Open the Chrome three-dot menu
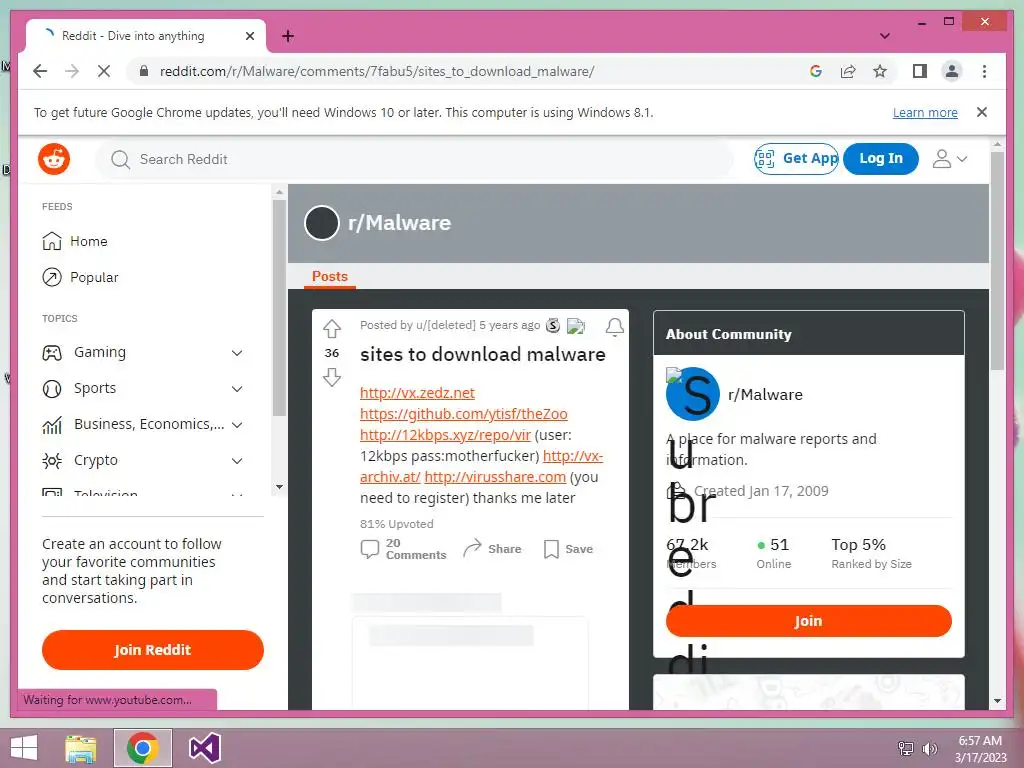This screenshot has width=1024, height=768. tap(984, 71)
